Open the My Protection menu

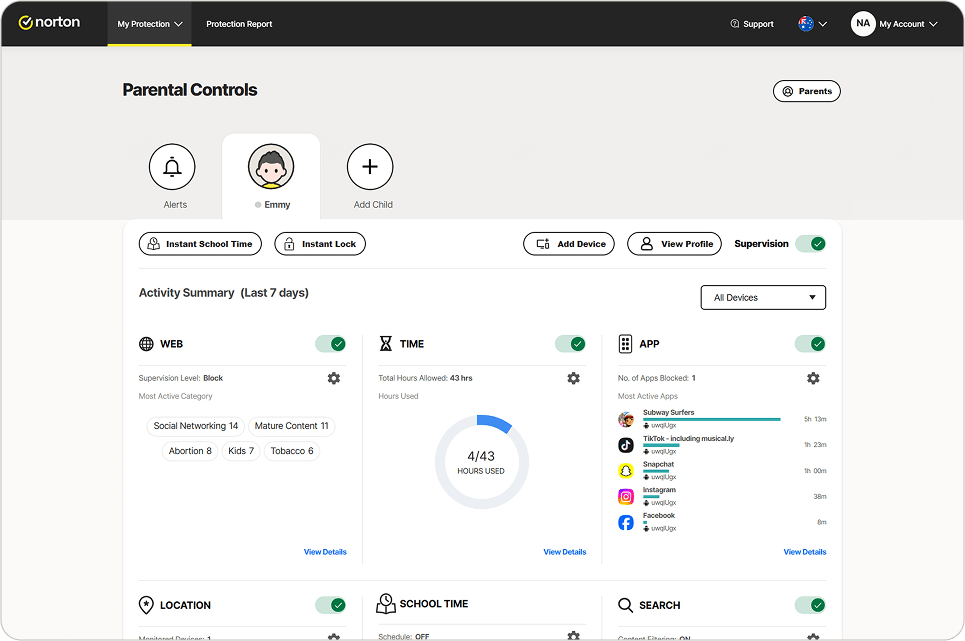point(149,24)
